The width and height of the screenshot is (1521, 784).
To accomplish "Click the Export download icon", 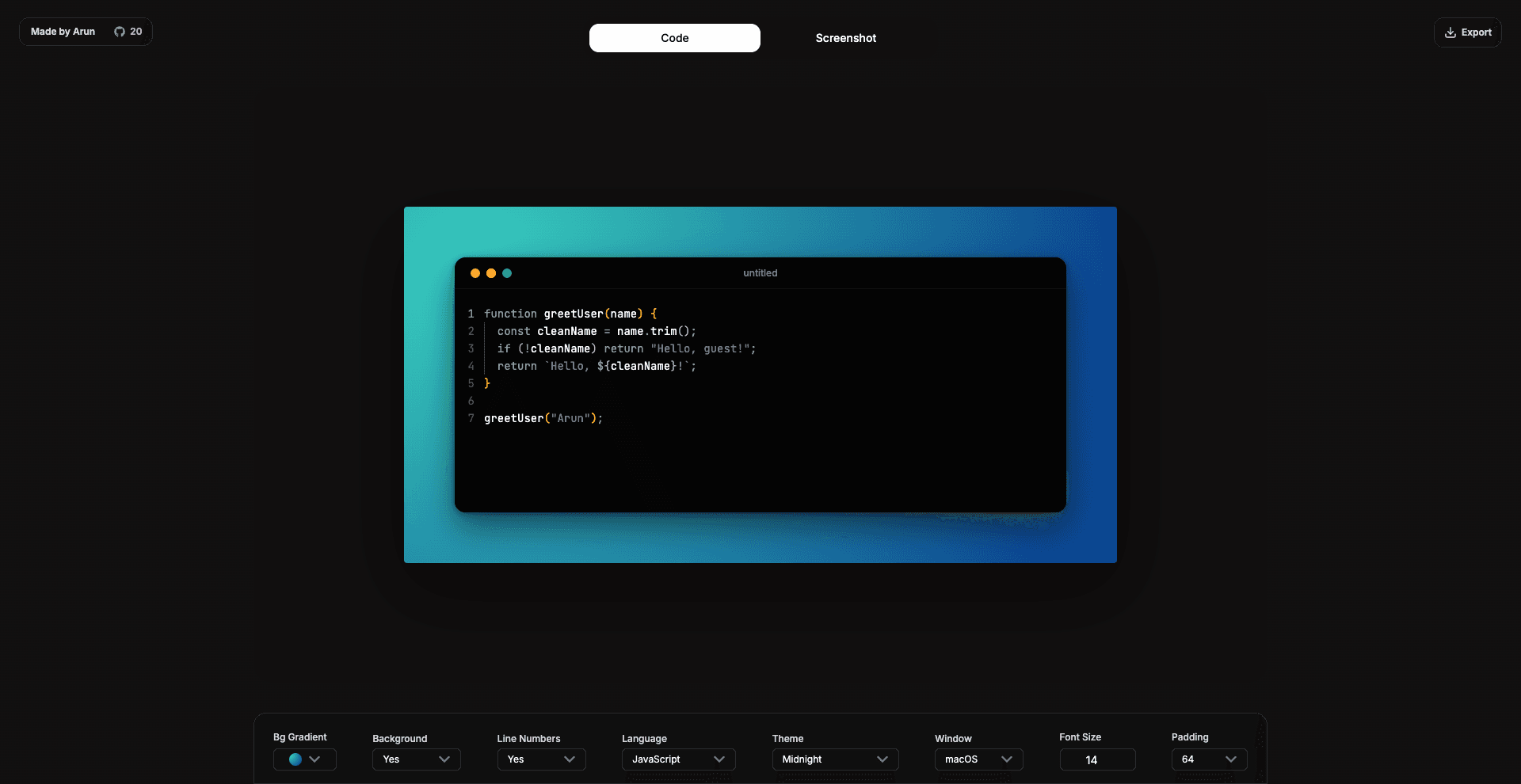I will tap(1450, 32).
